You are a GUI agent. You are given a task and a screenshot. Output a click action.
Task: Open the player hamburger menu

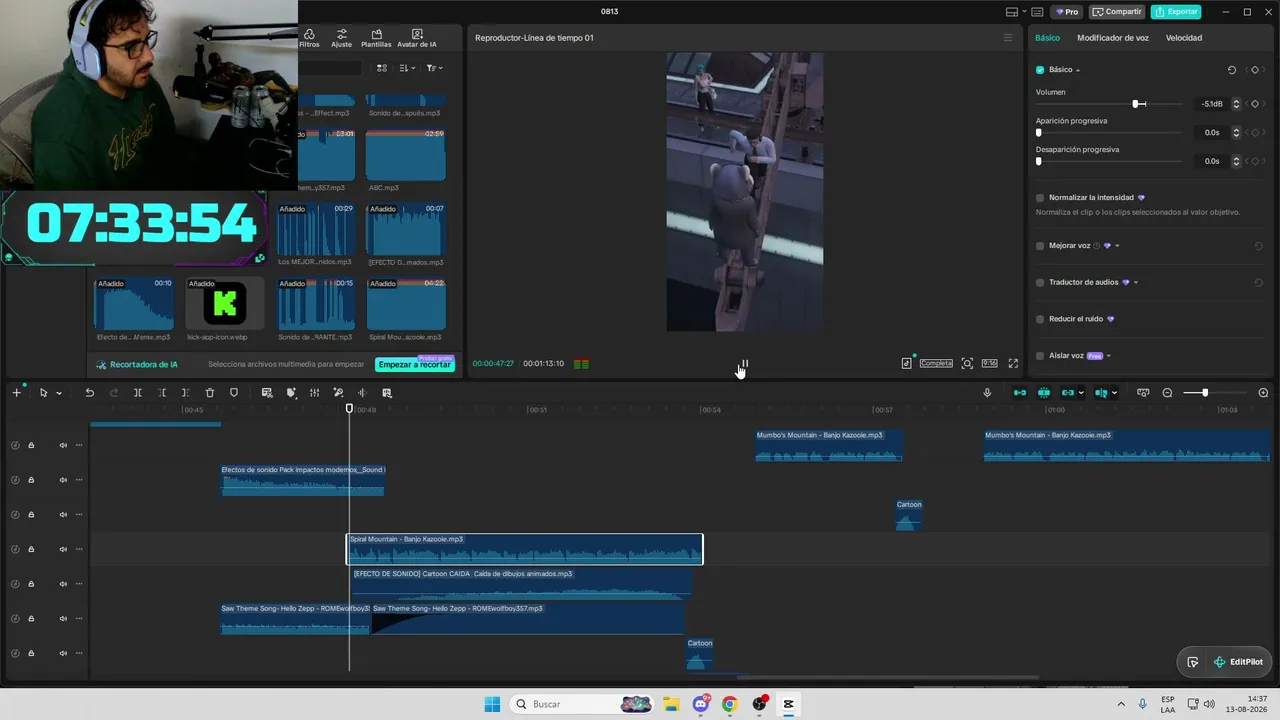(1008, 38)
